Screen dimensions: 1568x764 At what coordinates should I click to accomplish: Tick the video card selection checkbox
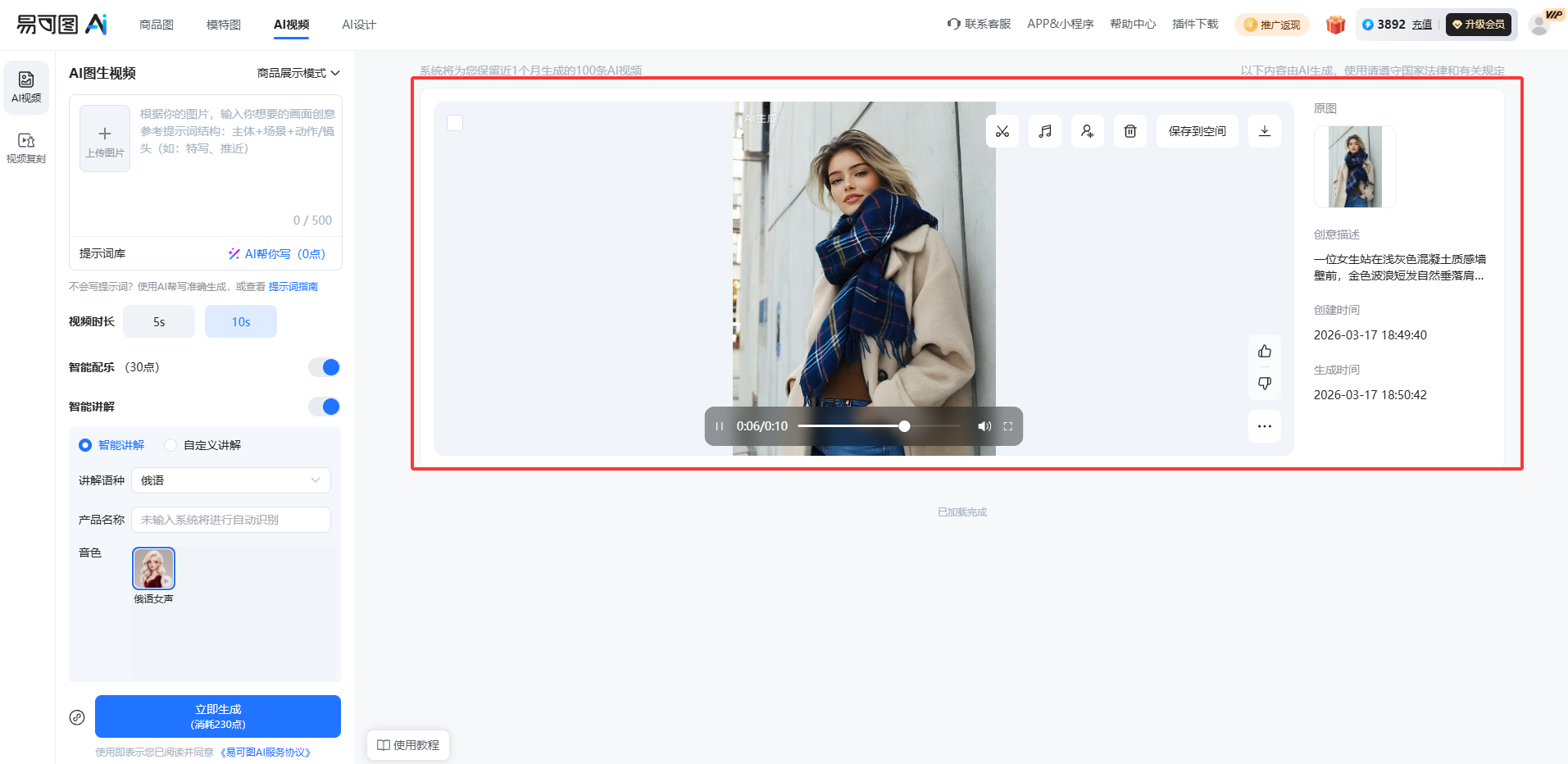[x=455, y=123]
